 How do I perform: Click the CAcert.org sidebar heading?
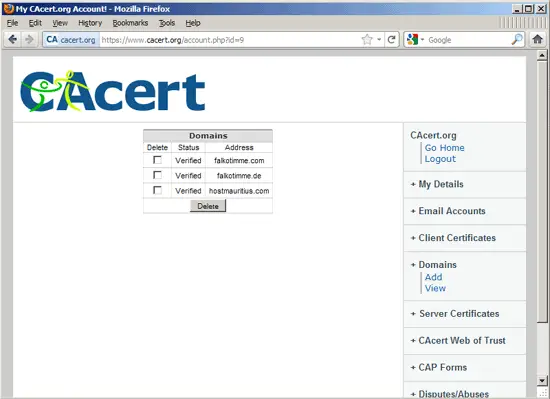(434, 135)
